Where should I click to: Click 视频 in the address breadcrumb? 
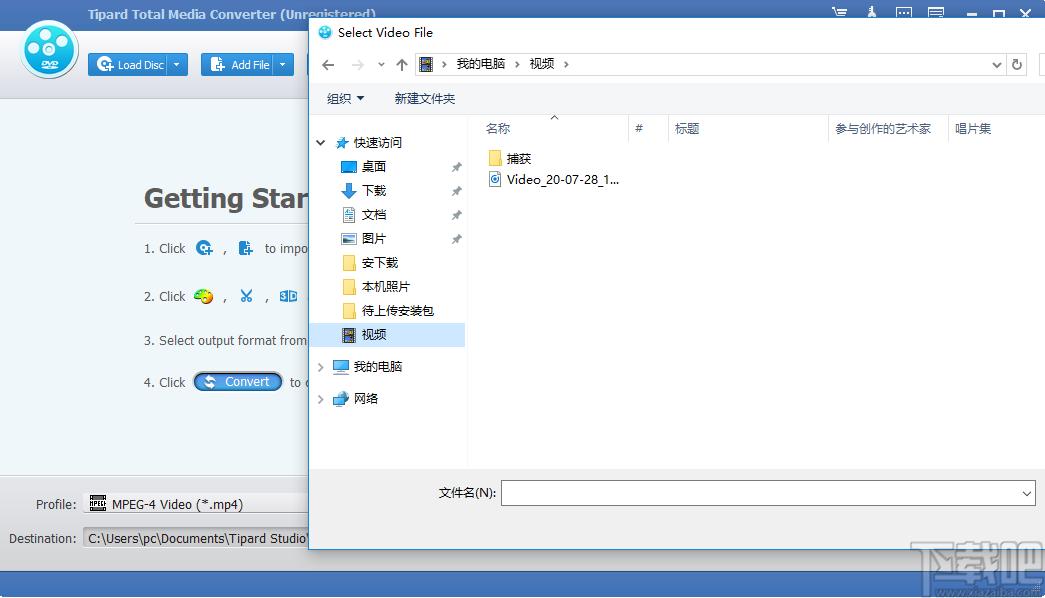(542, 64)
